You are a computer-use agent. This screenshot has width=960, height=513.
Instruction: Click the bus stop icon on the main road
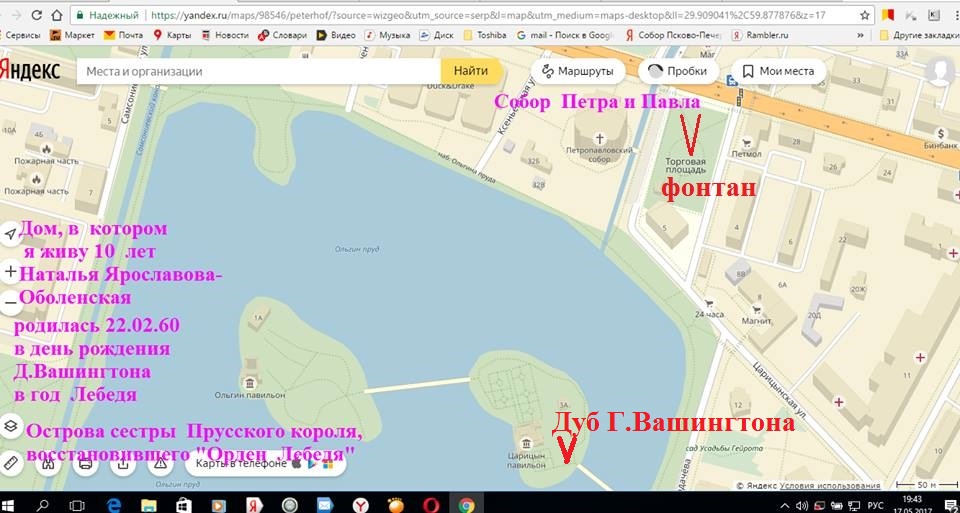pyautogui.click(x=731, y=80)
